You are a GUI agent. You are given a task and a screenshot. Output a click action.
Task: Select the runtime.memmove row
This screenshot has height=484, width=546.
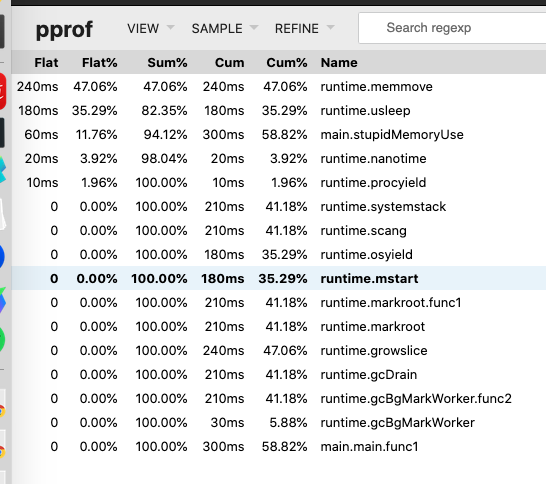pyautogui.click(x=279, y=86)
